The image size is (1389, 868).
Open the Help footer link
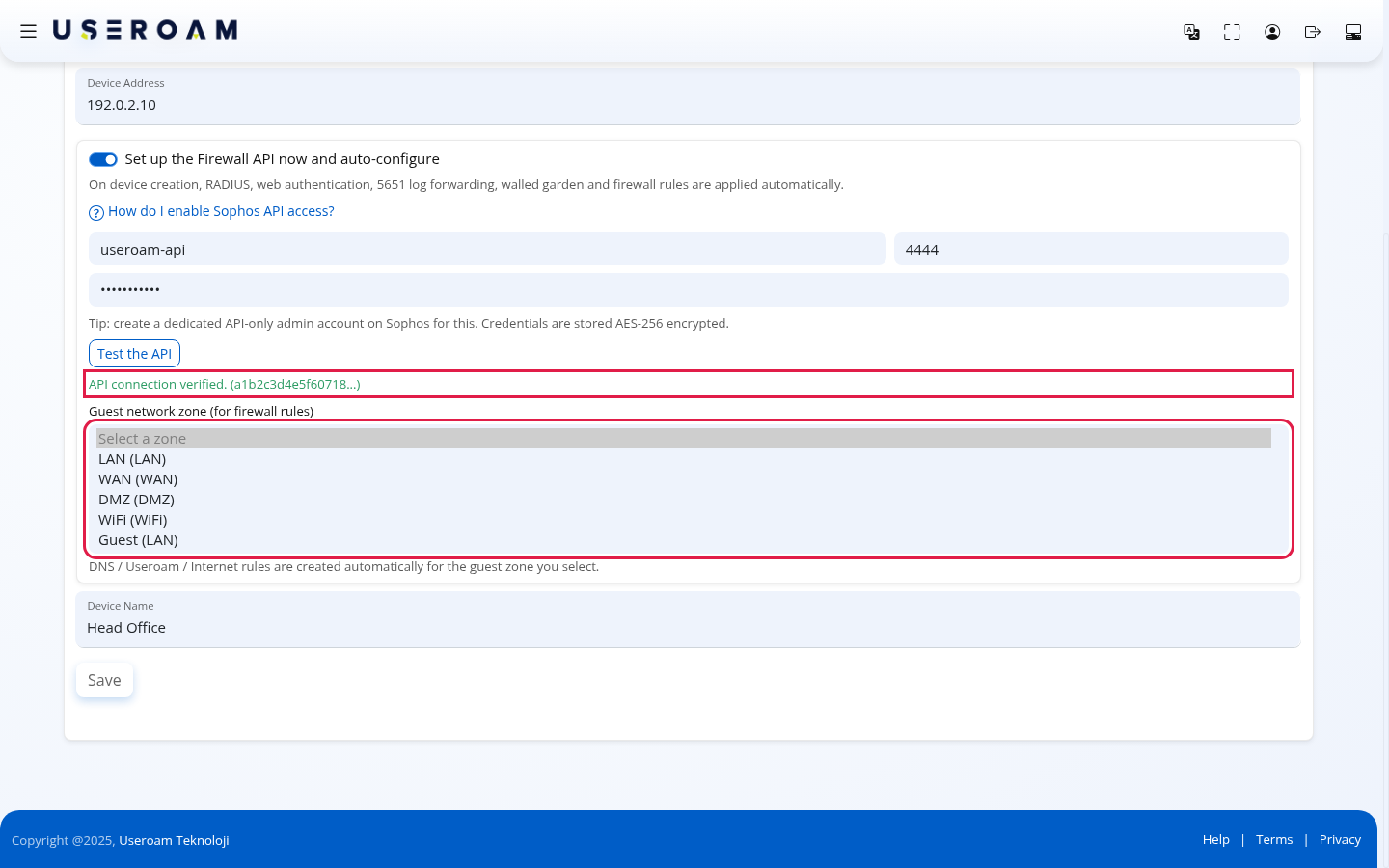pos(1215,840)
